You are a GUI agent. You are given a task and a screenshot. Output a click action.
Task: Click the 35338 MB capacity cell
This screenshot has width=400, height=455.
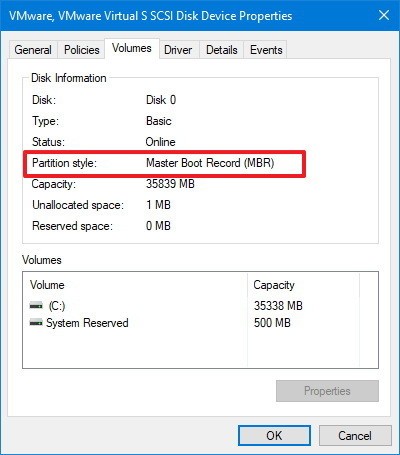click(278, 306)
